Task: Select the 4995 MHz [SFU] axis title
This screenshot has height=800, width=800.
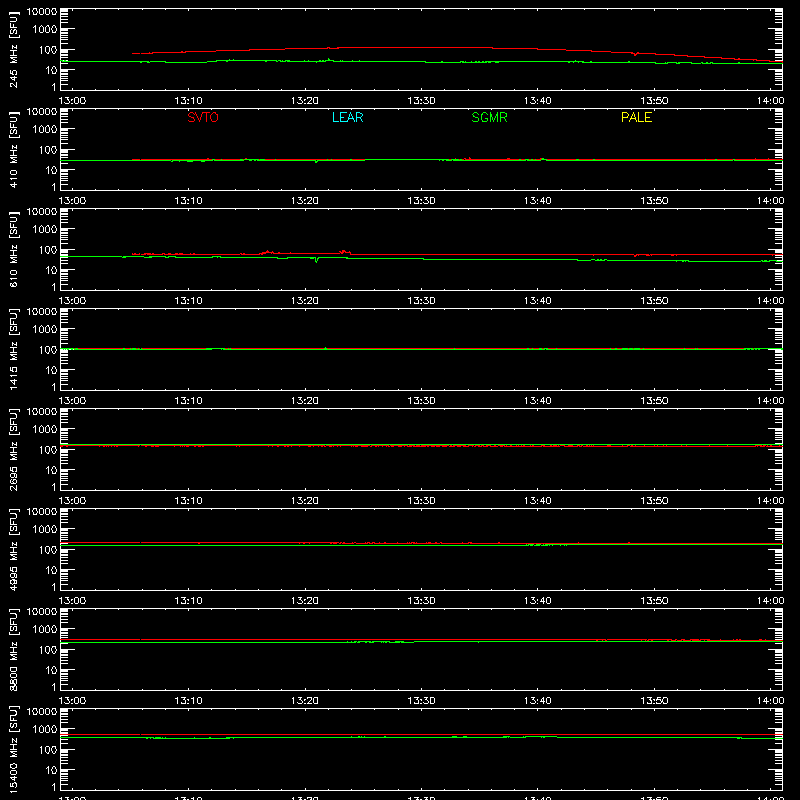Action: [x=14, y=549]
